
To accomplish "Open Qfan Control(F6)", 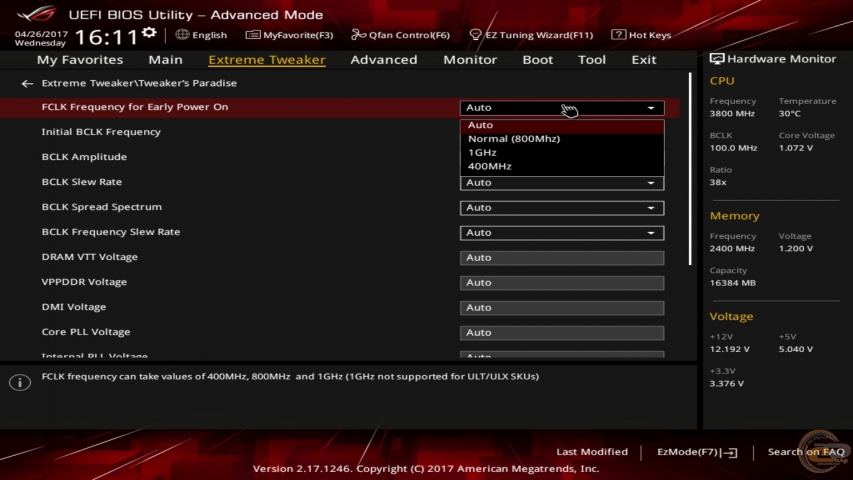I will pyautogui.click(x=400, y=35).
